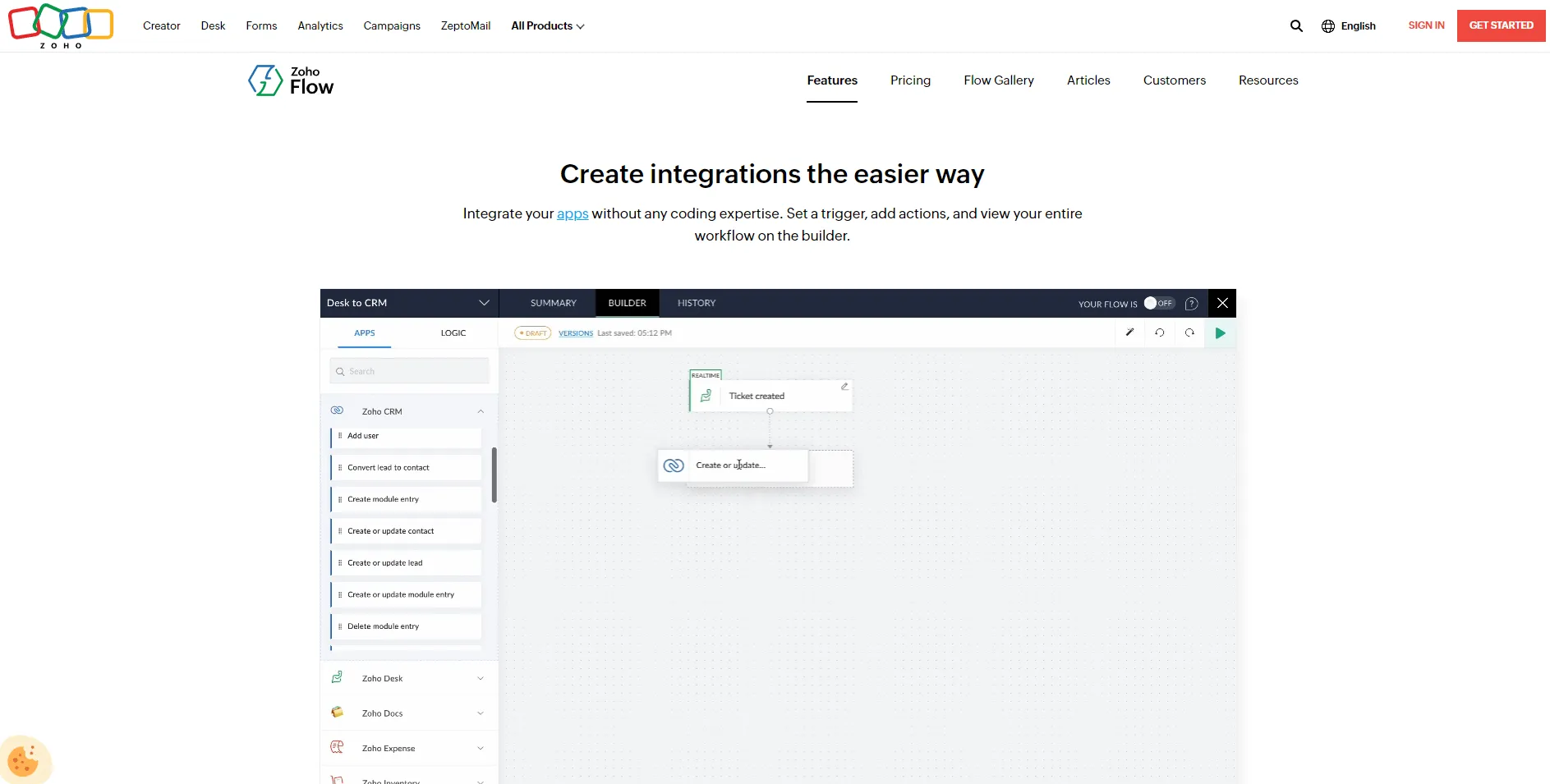
Task: Select the Create or update contact action
Action: point(406,531)
